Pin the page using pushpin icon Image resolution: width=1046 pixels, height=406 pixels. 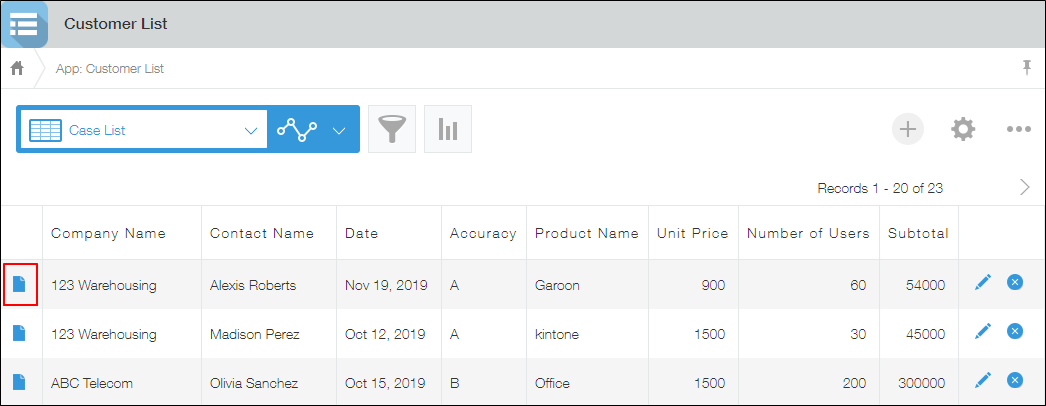coord(1026,67)
